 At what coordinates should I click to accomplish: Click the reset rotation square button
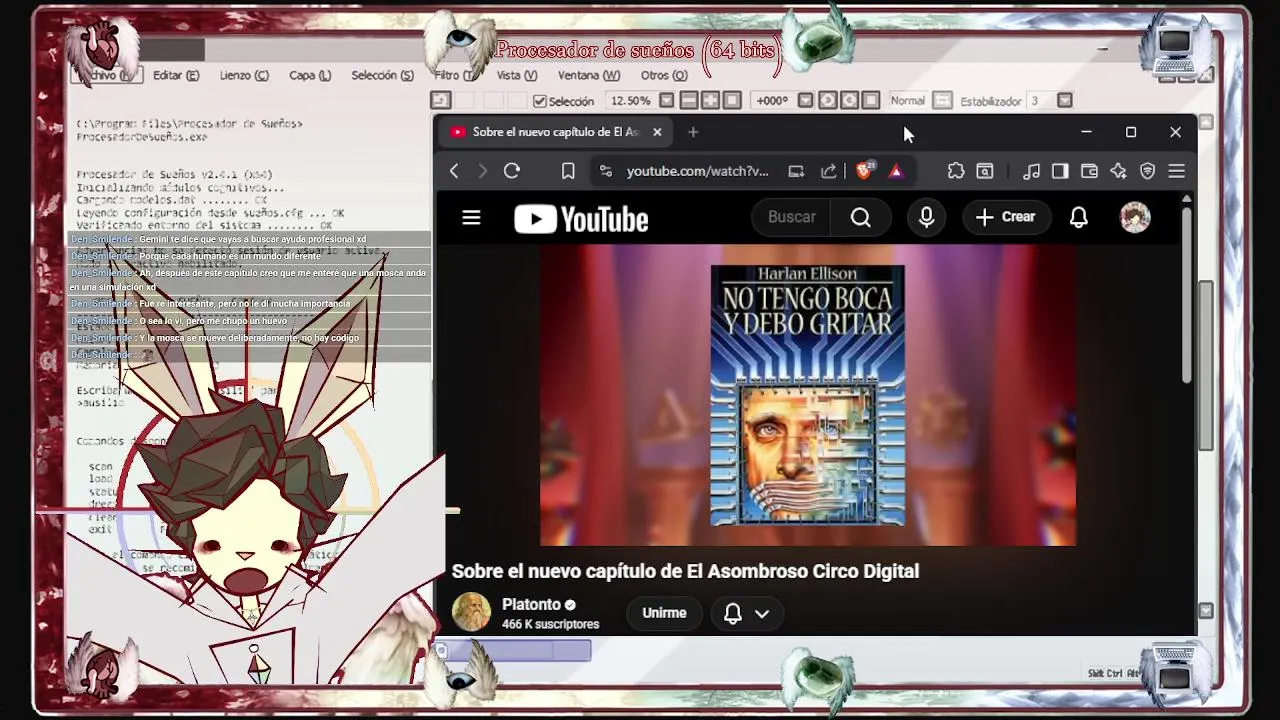coord(871,101)
